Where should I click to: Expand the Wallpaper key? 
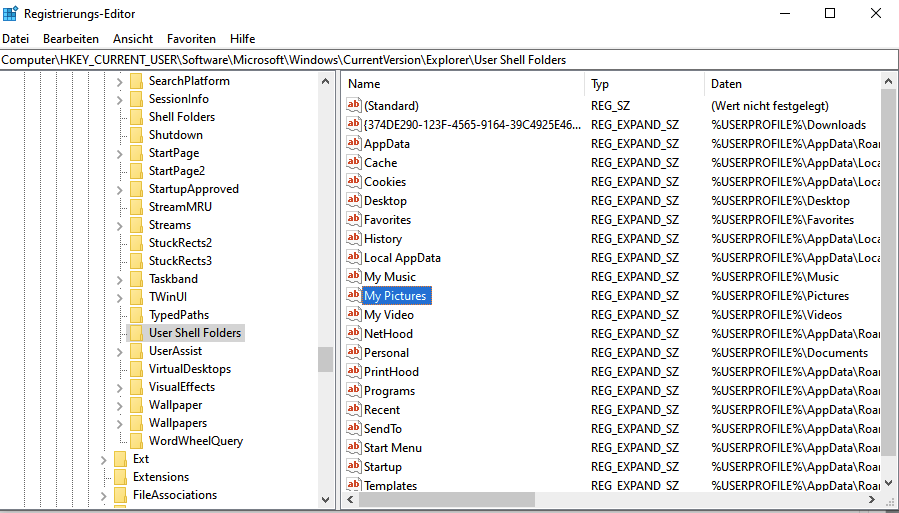119,405
